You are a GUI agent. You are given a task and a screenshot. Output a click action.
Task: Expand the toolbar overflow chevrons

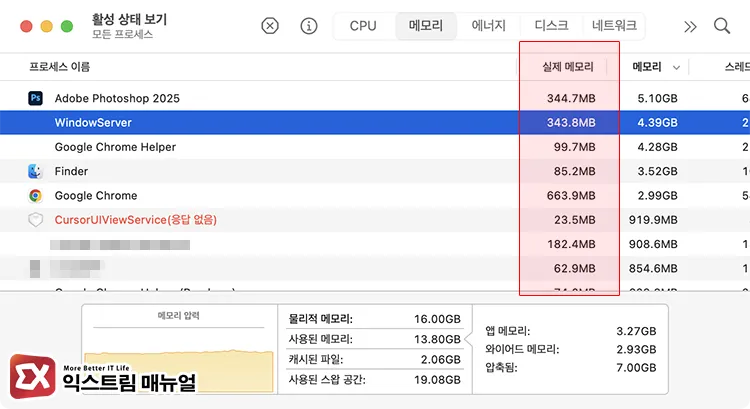pos(690,26)
